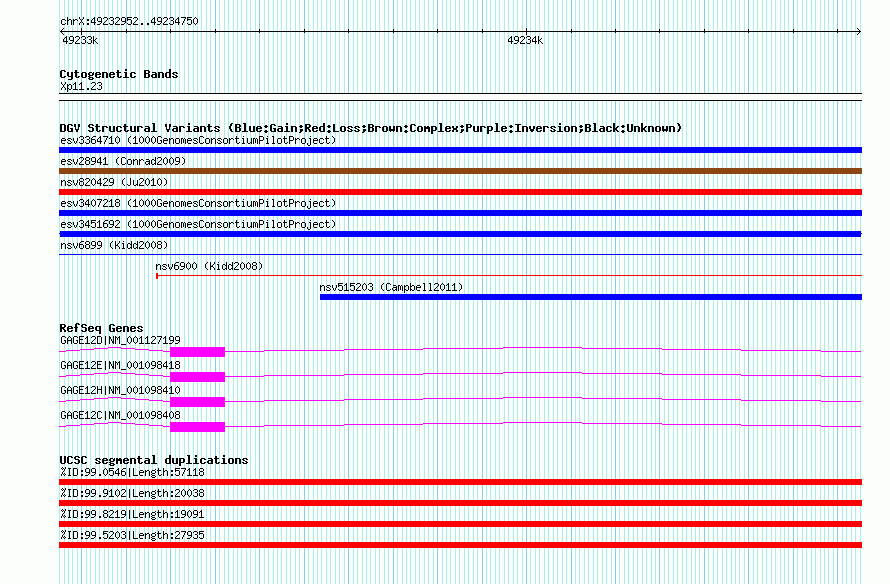Click the %ID:99.5203|Length:27935 label
This screenshot has height=584, width=890.
132,535
